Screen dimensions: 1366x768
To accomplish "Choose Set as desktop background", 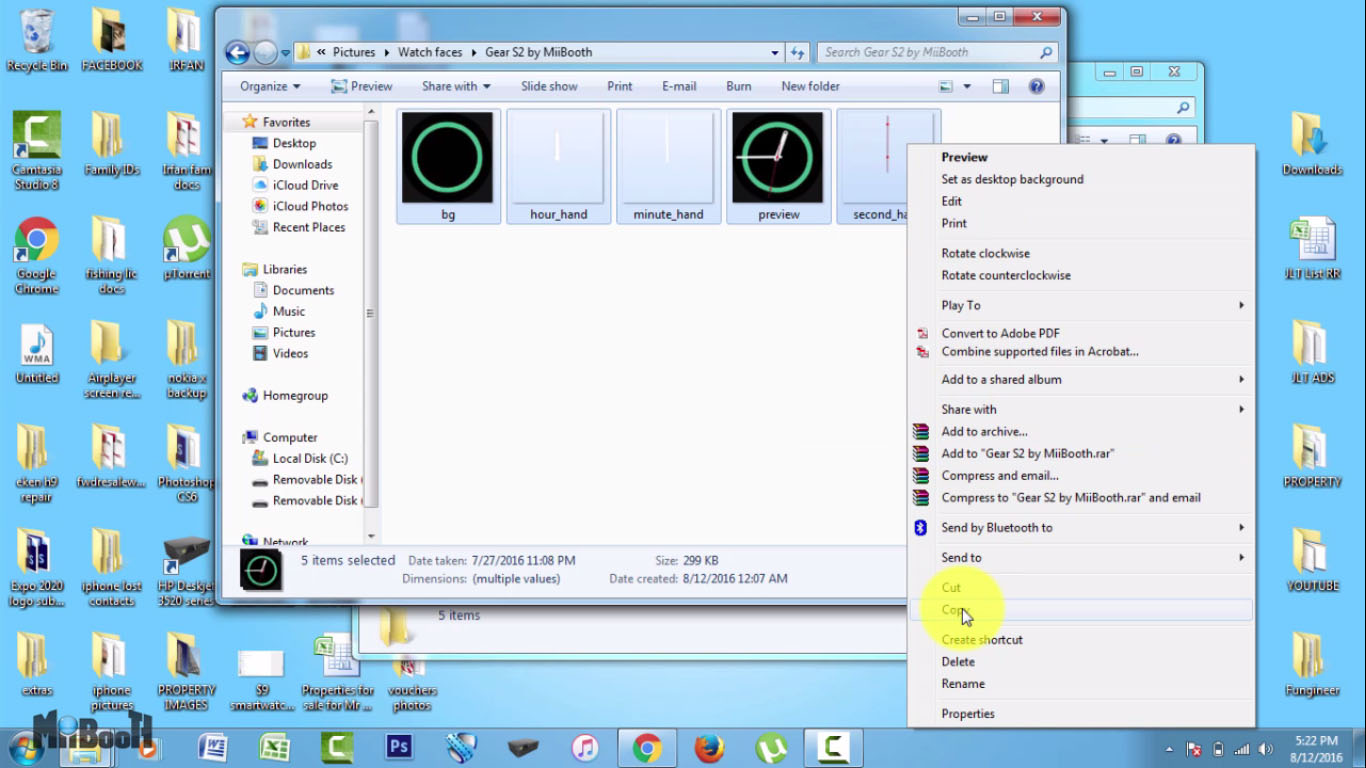I will click(1012, 179).
